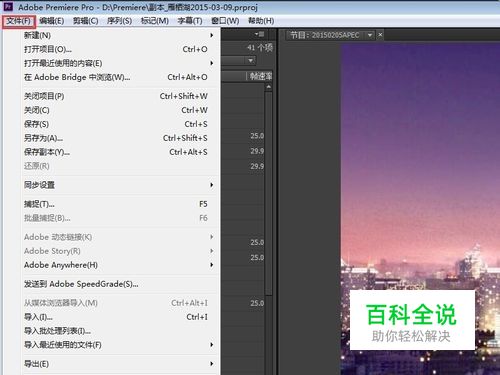Open the 文件(F) menu
The width and height of the screenshot is (500, 375).
click(19, 21)
